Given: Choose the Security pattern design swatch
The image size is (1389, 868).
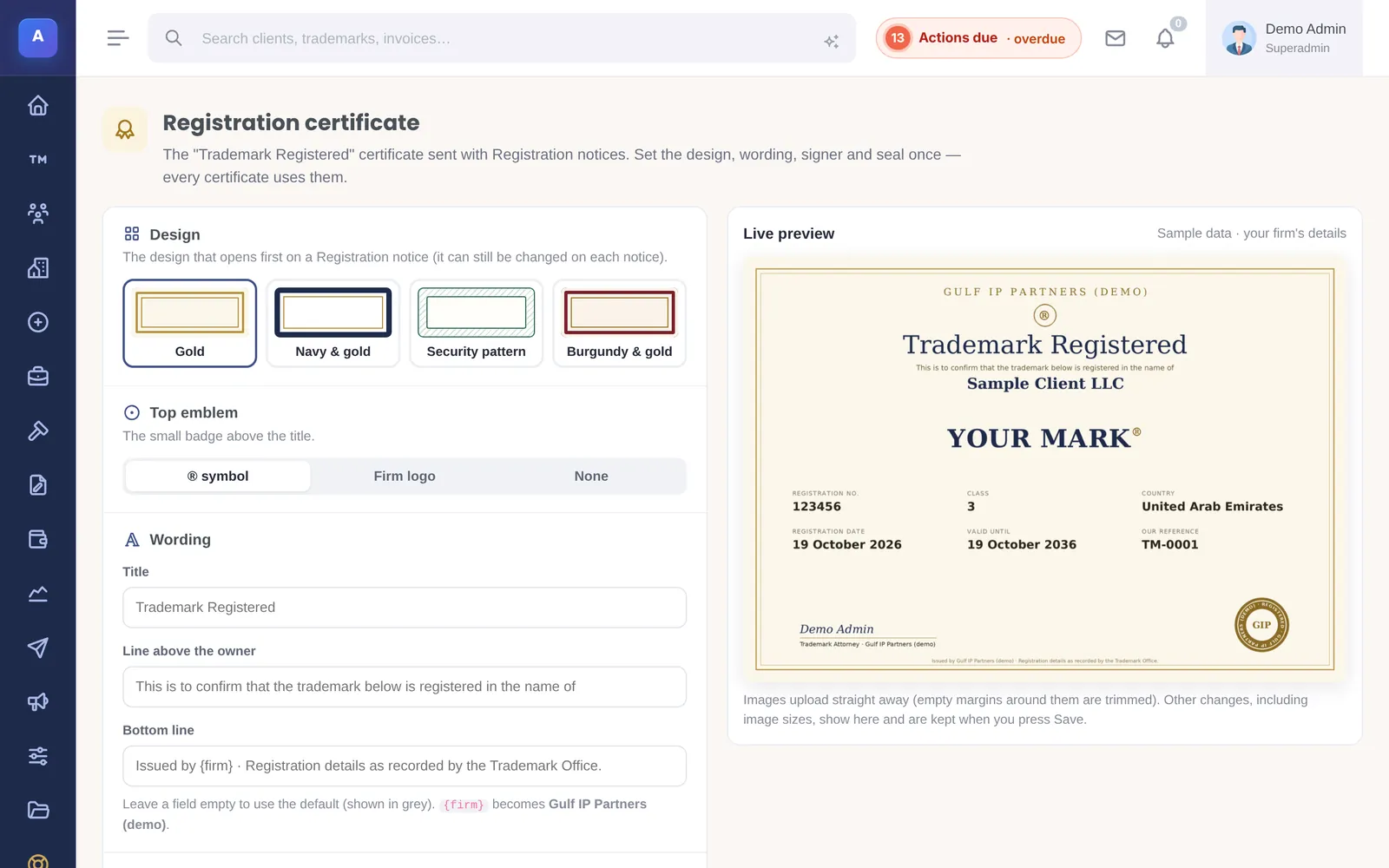Looking at the screenshot, I should 477,323.
